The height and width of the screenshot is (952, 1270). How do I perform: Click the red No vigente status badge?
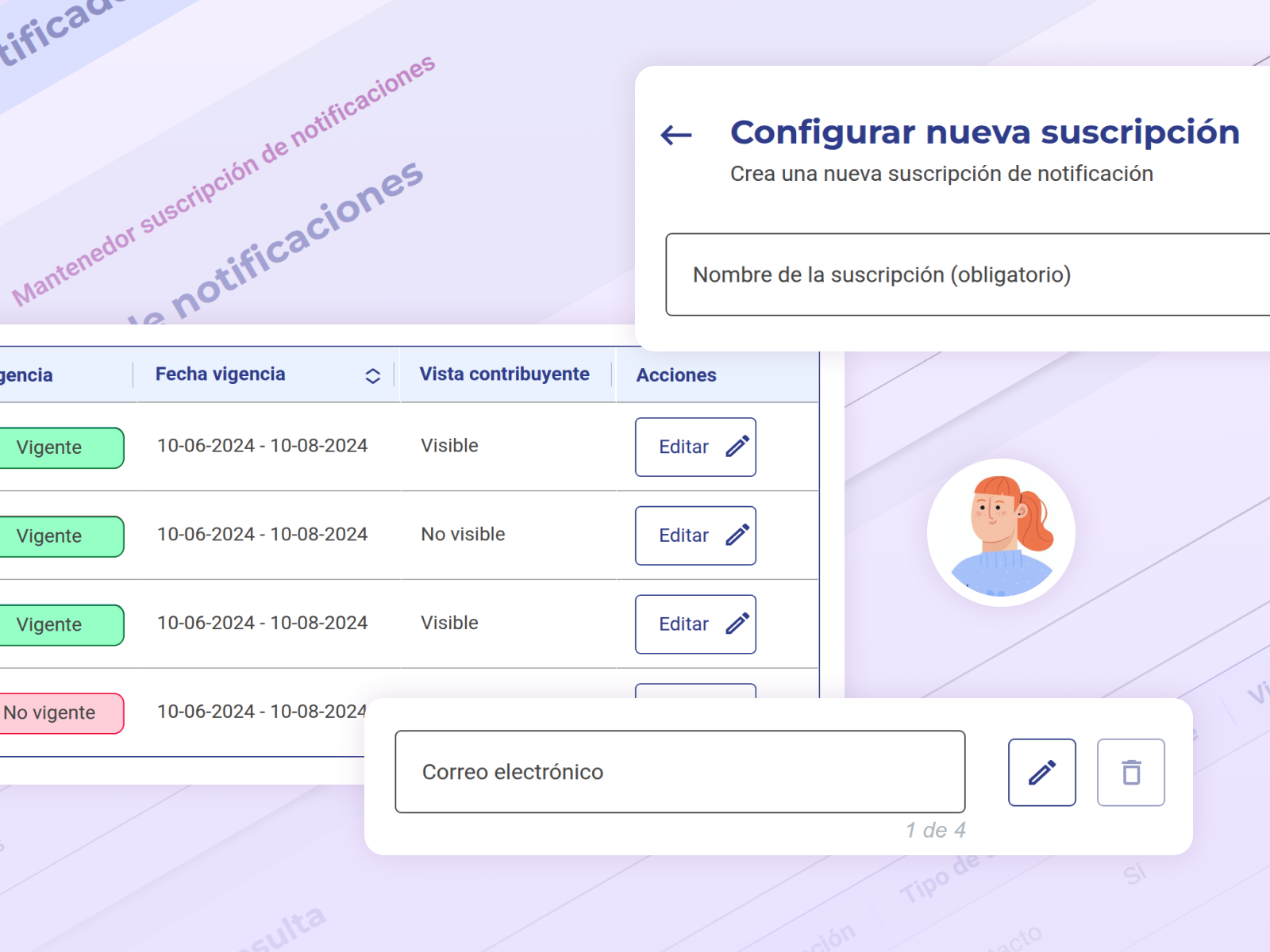click(57, 713)
